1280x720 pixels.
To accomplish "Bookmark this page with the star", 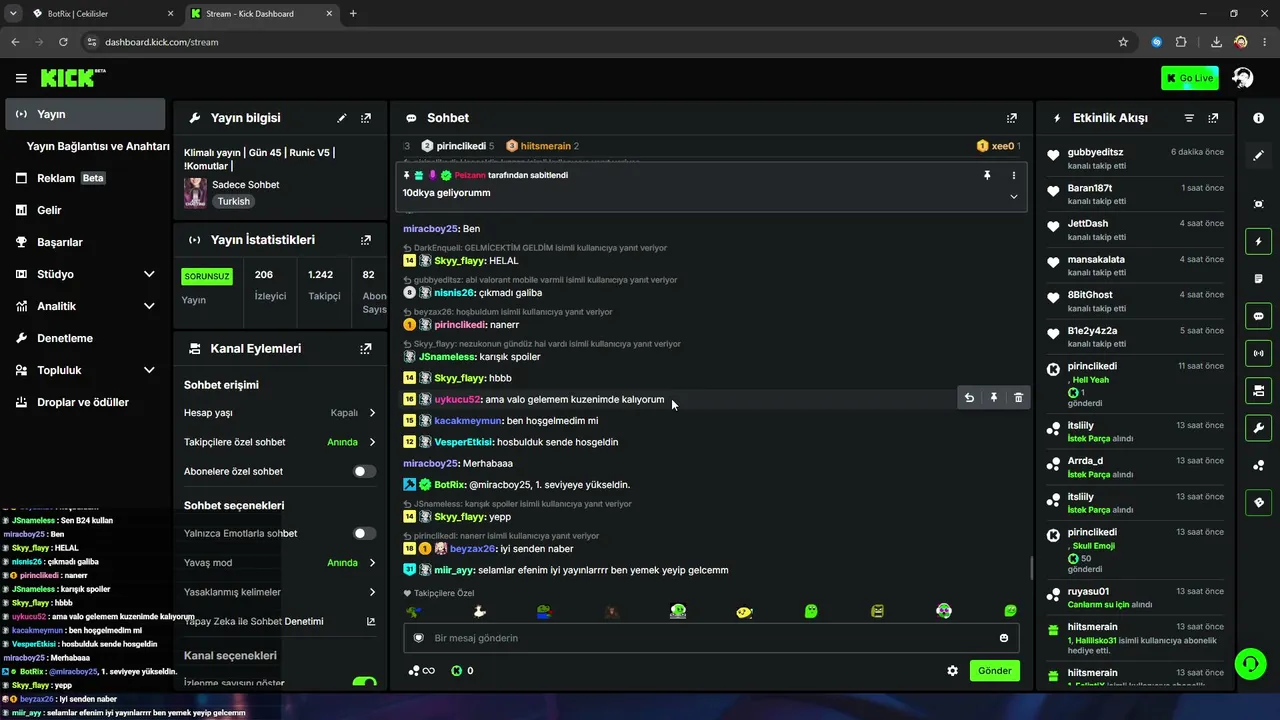I will (1123, 42).
